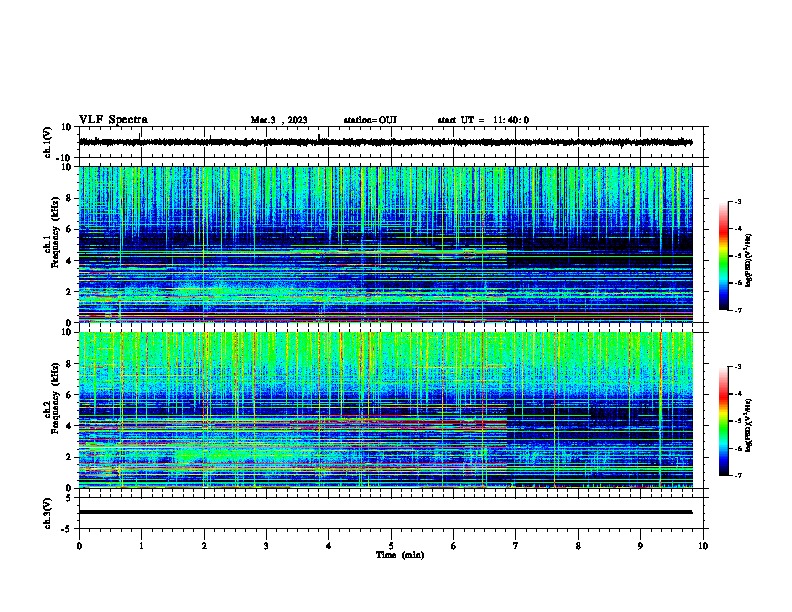Click the ch.2 color scale log(PSD) label
The height and width of the screenshot is (612, 792).
pyautogui.click(x=749, y=426)
